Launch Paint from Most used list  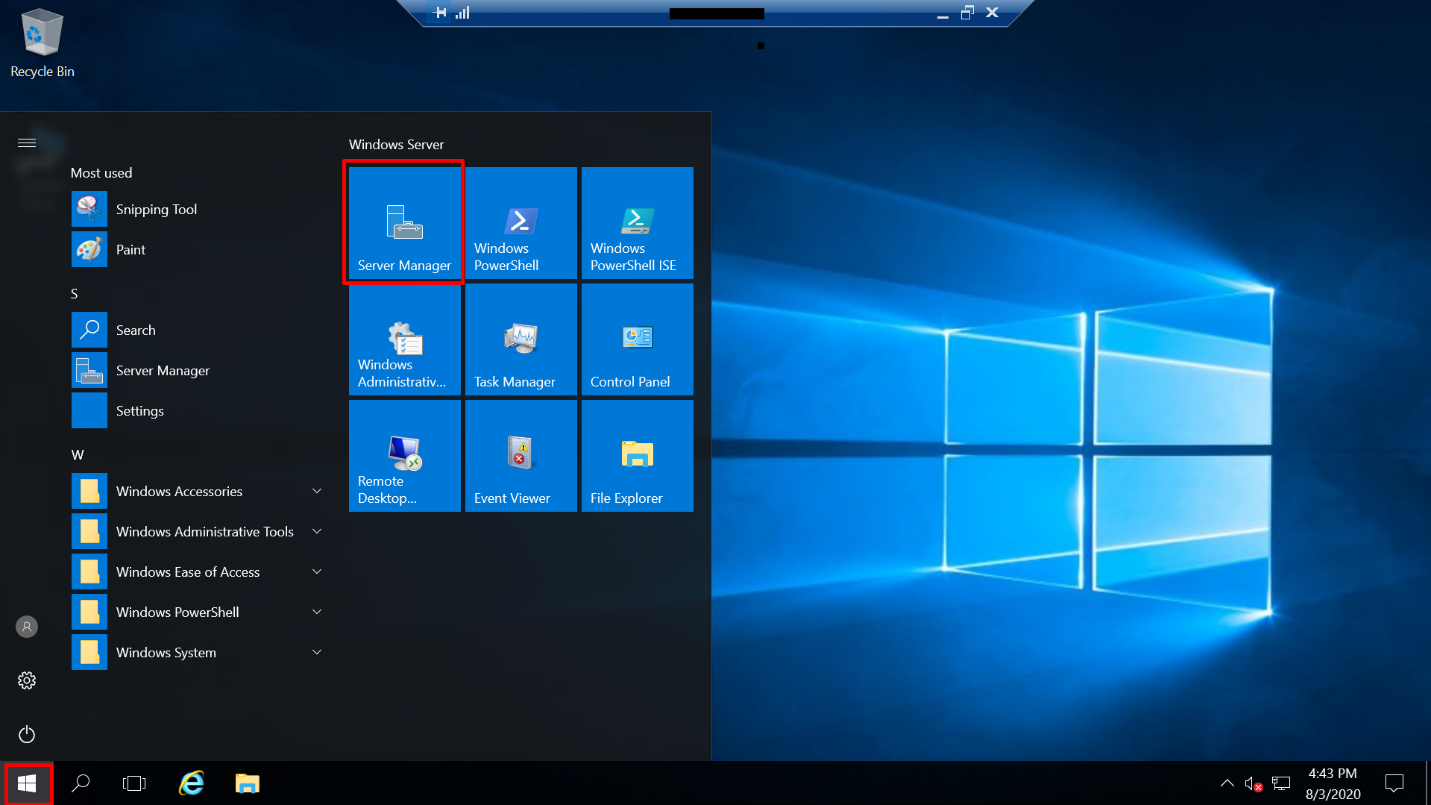click(199, 249)
